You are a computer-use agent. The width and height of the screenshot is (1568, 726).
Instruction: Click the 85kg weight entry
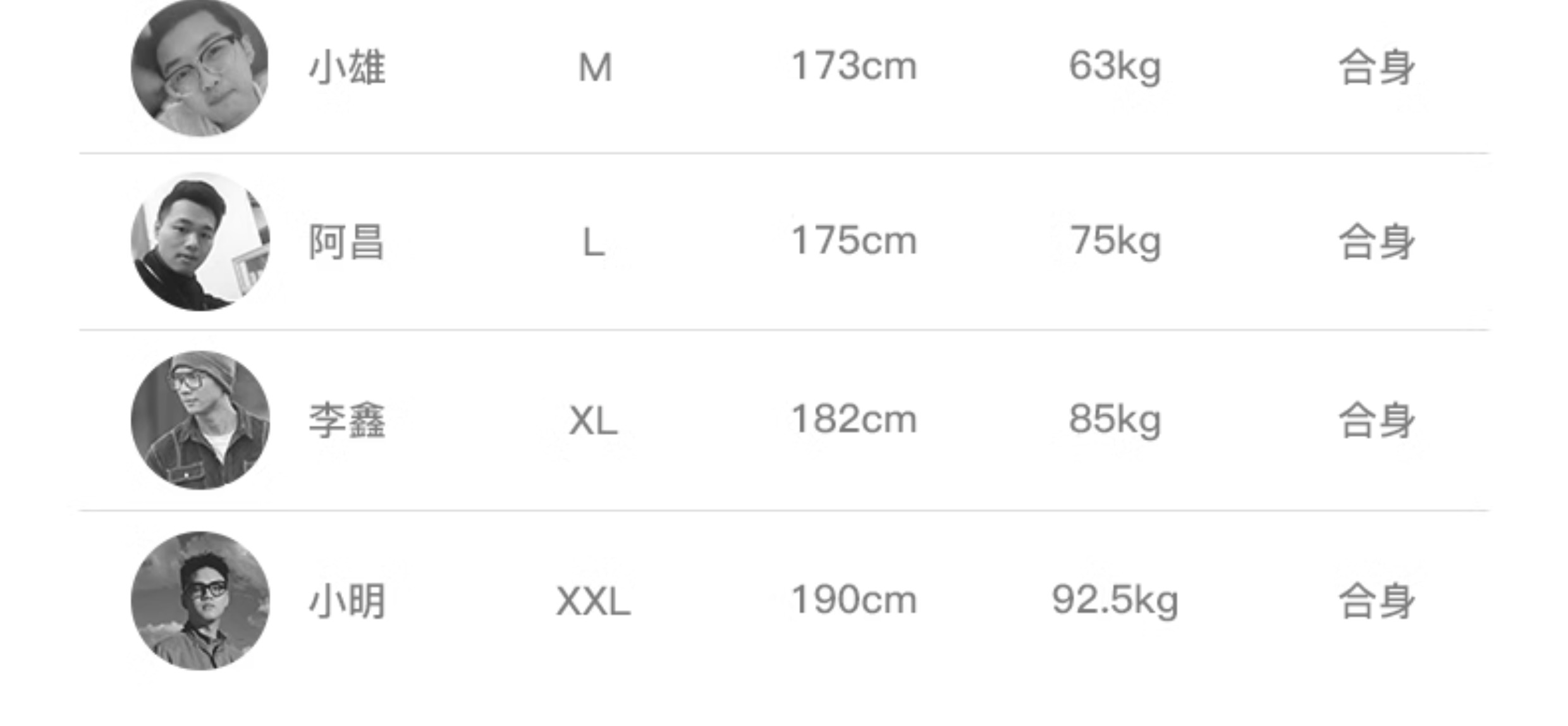[x=1115, y=420]
